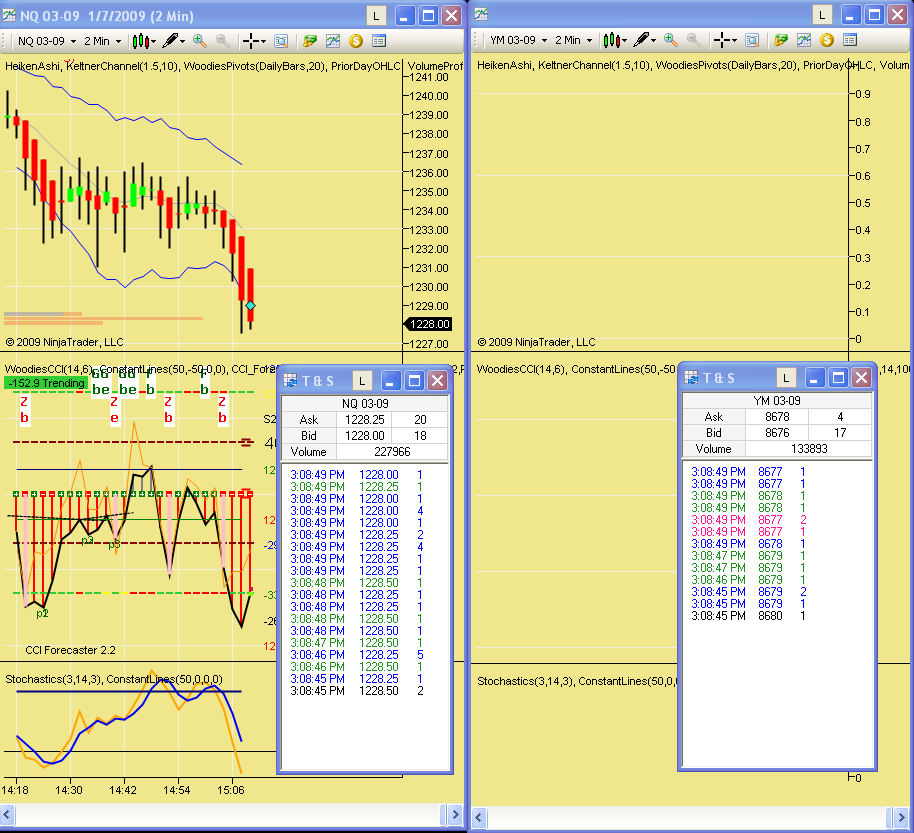Click NQ ask size 20
The width and height of the screenshot is (914, 833).
coord(420,420)
